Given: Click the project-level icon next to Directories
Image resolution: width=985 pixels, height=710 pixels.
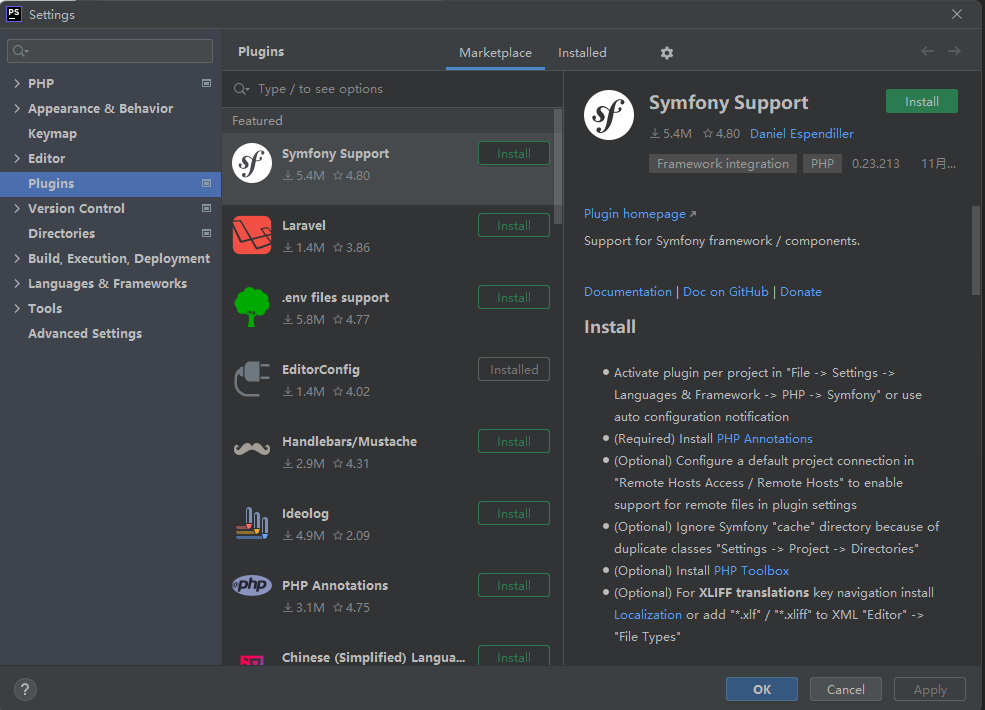Looking at the screenshot, I should [206, 233].
